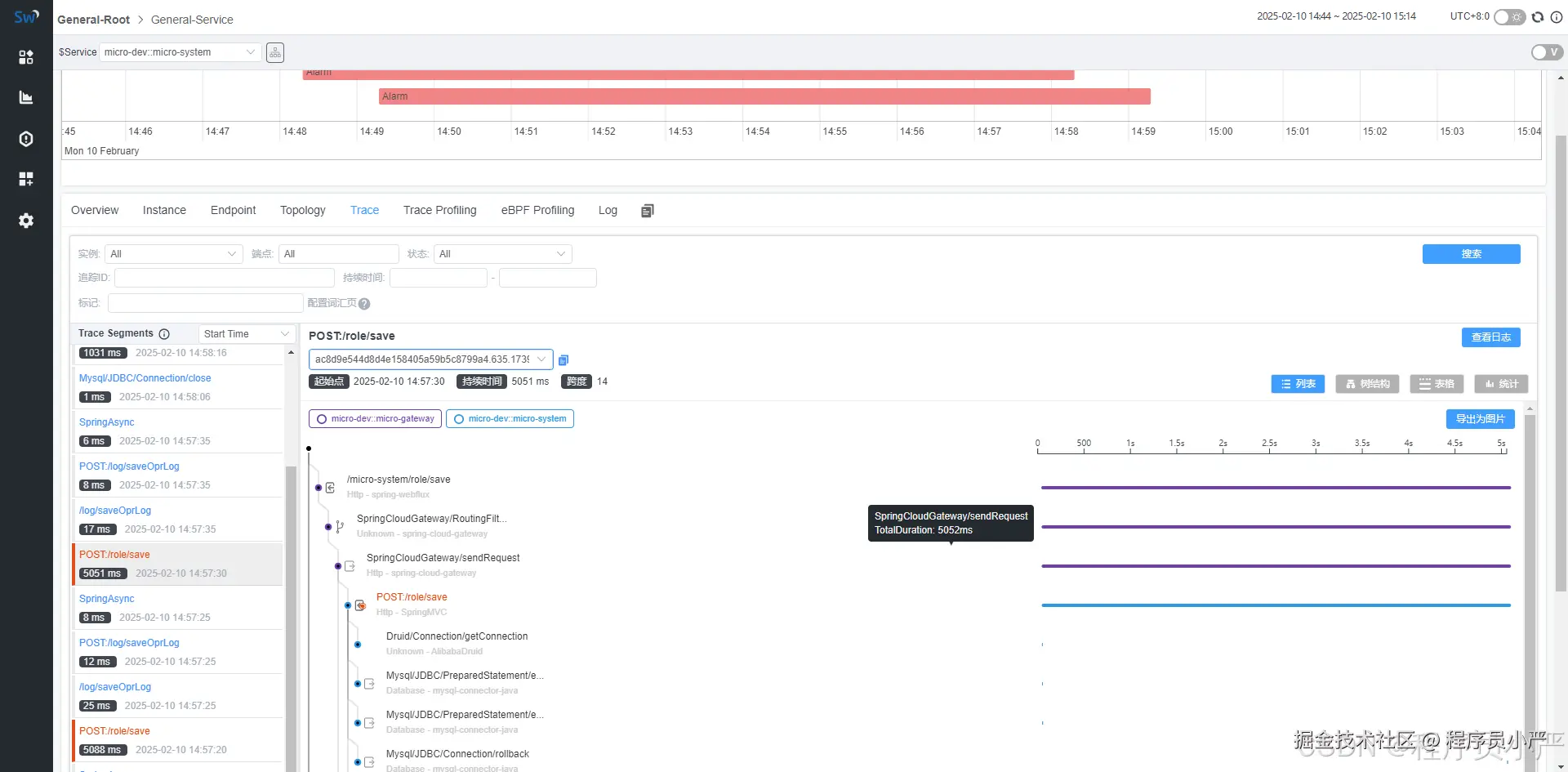This screenshot has width=1568, height=772.
Task: Open the 实例 instance dropdown
Action: 174,254
